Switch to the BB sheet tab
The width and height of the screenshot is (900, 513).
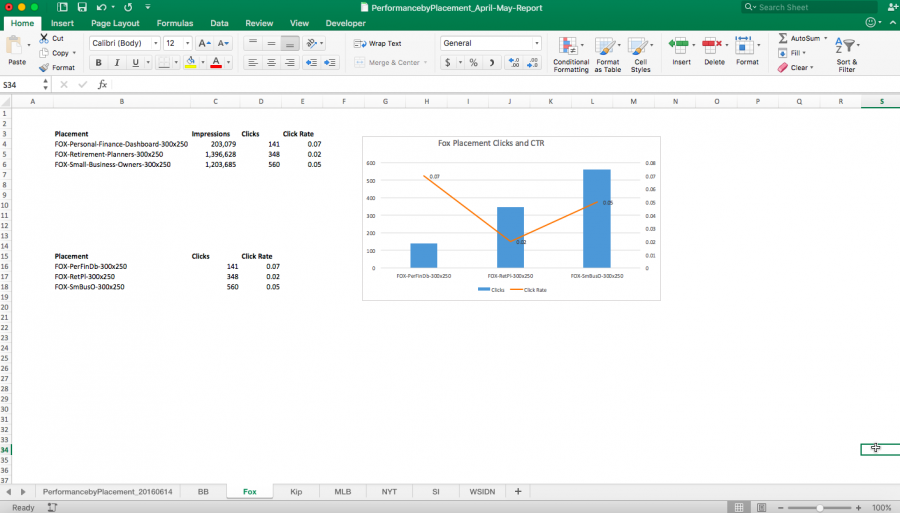point(203,492)
